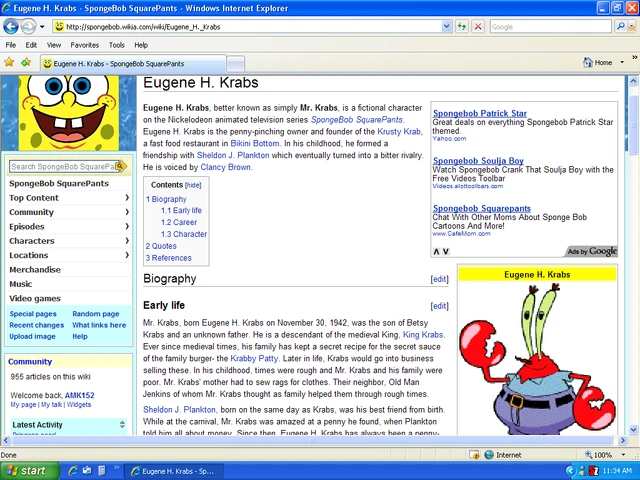The width and height of the screenshot is (640, 480).
Task: Expand the Locations sidebar menu
Action: click(69, 255)
